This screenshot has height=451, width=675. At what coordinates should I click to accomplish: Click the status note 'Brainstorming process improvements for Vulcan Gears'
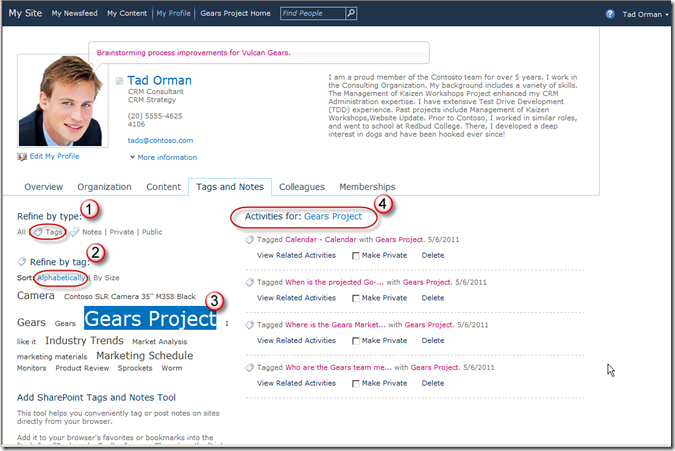(x=193, y=53)
